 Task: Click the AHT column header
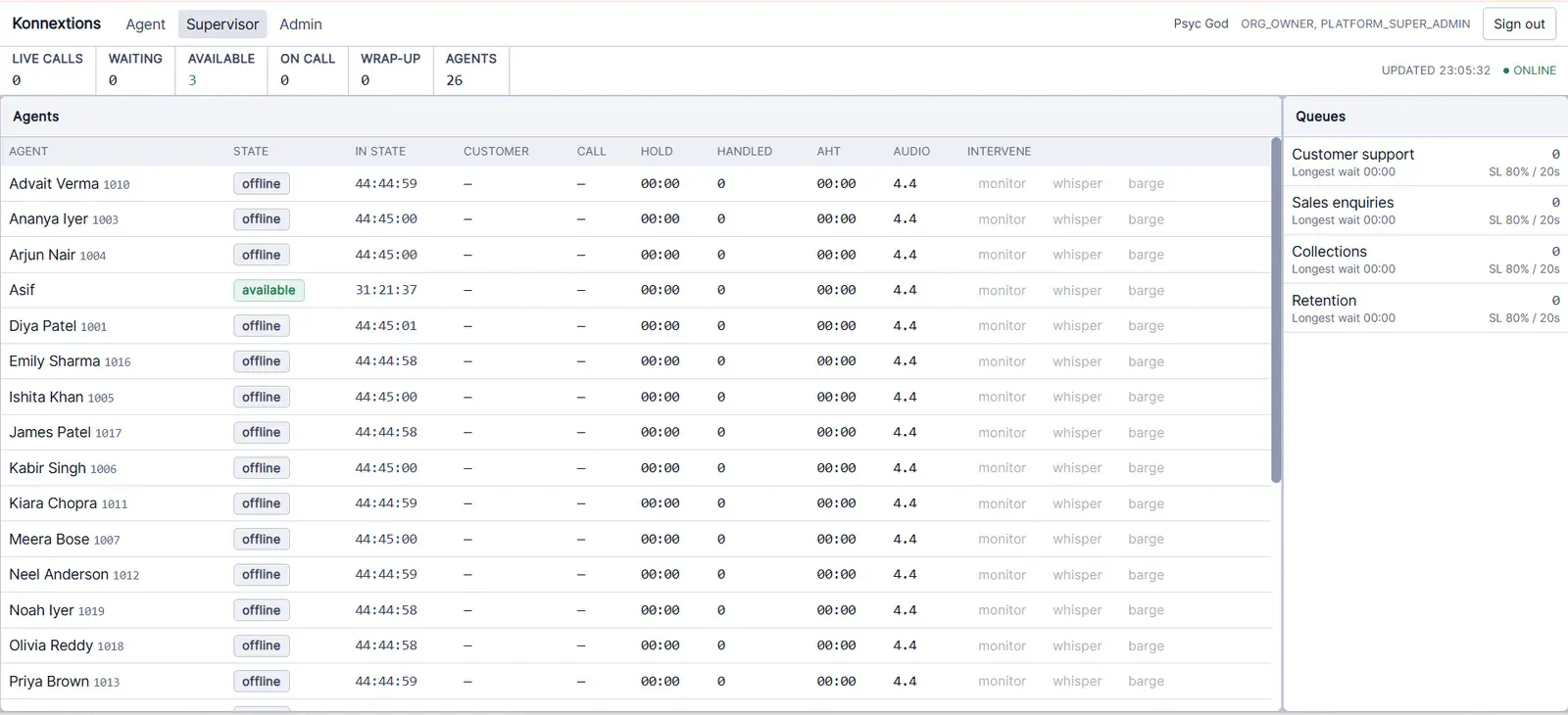[x=829, y=152]
